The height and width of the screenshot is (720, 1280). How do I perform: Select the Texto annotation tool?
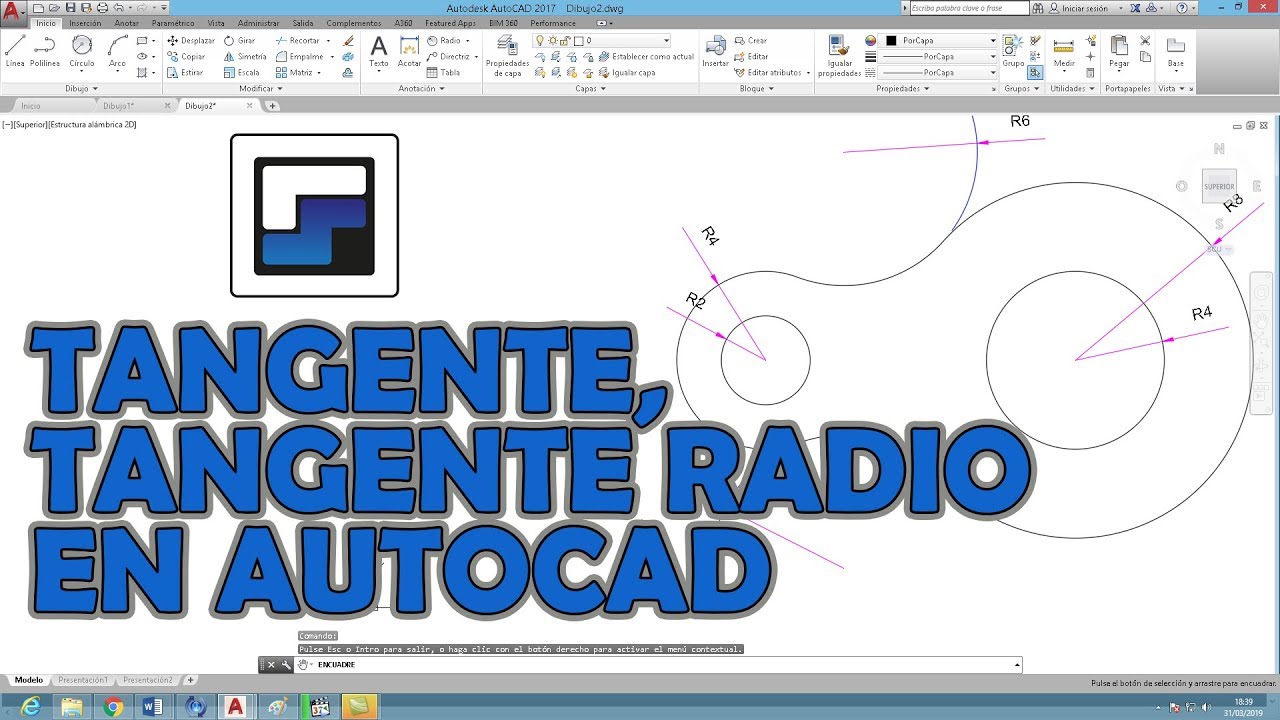(x=379, y=52)
